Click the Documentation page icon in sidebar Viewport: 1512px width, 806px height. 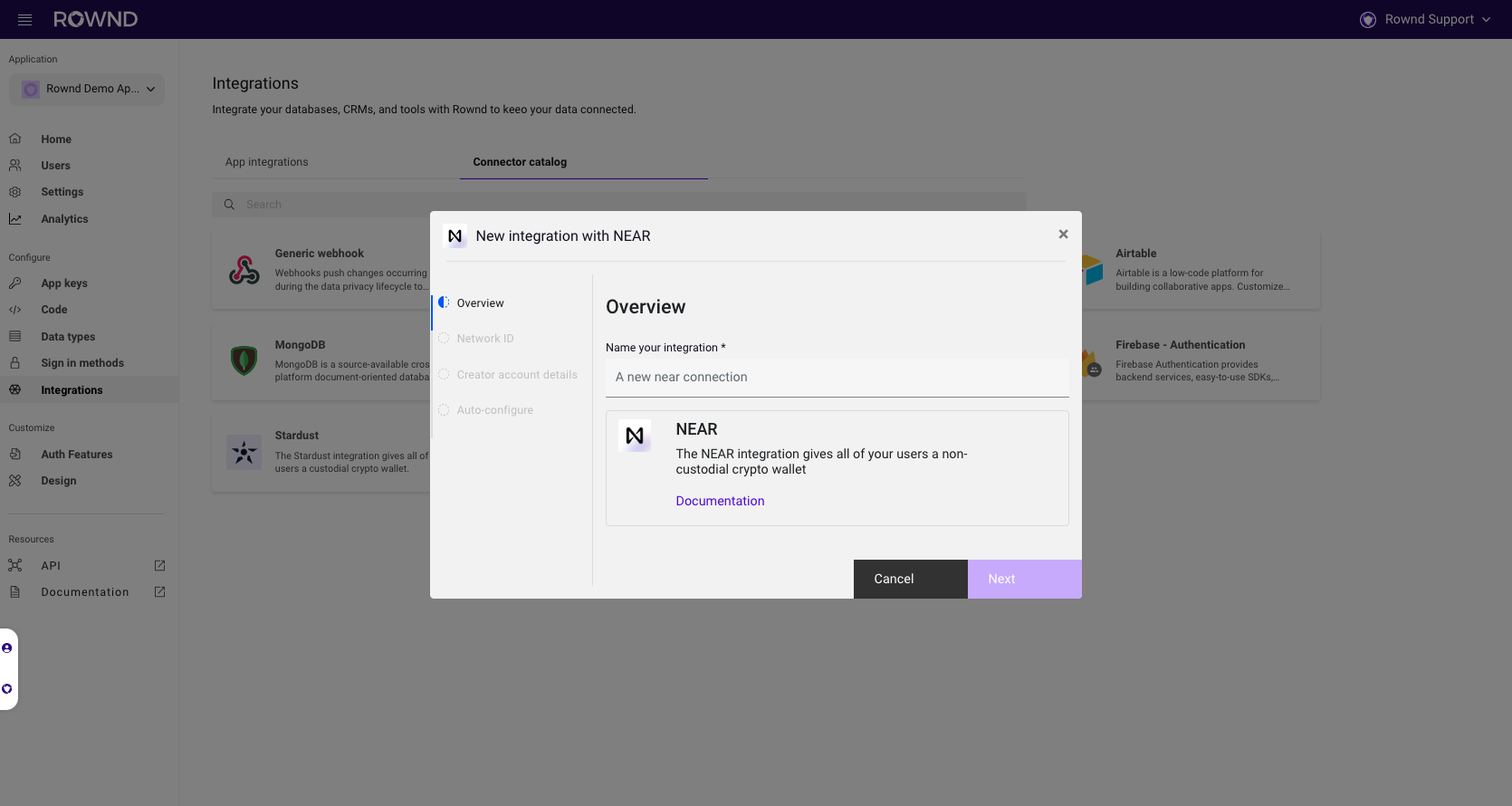click(15, 591)
